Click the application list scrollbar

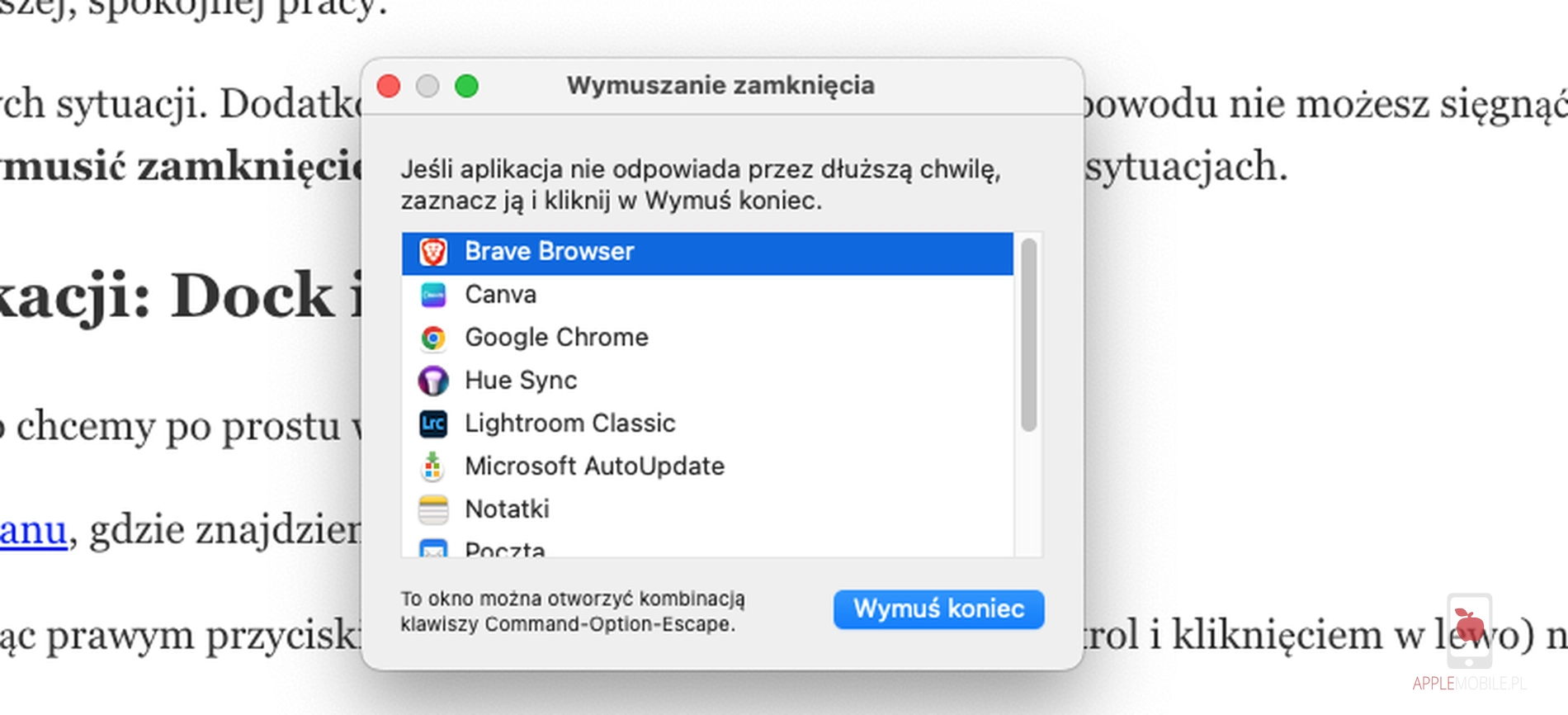1028,334
